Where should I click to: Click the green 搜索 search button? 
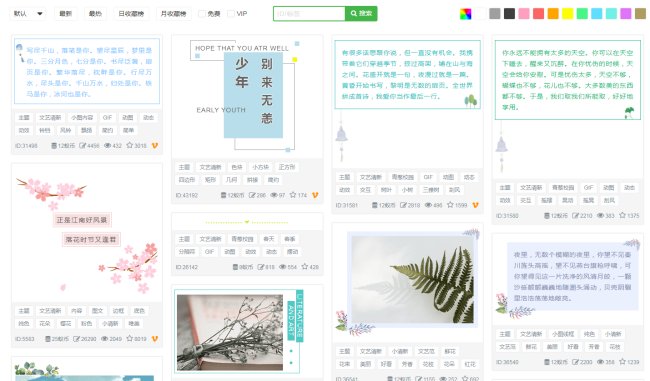pyautogui.click(x=361, y=14)
